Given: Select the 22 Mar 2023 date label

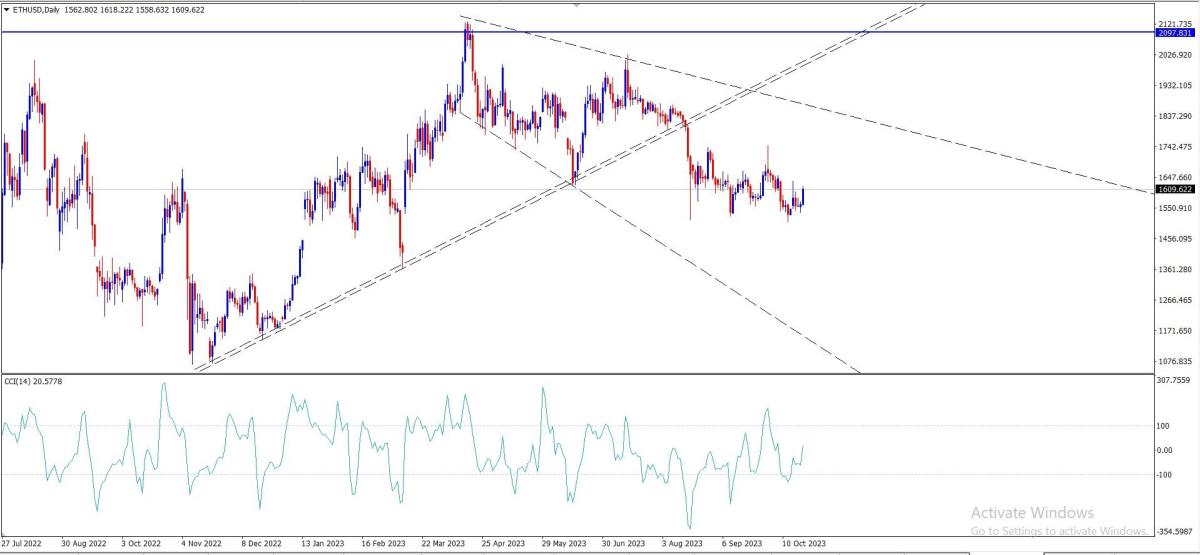Looking at the screenshot, I should (x=443, y=544).
